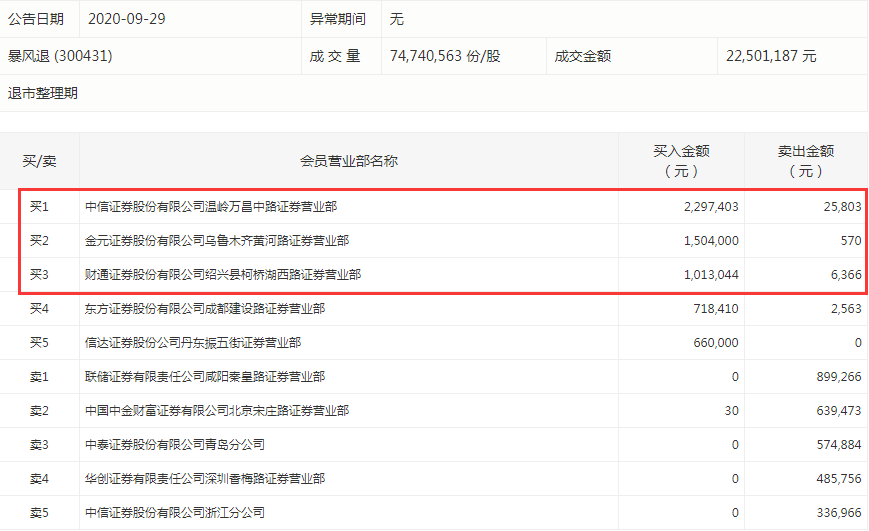Image resolution: width=869 pixels, height=531 pixels.
Task: Click the 买3 rank cell
Action: pyautogui.click(x=39, y=274)
